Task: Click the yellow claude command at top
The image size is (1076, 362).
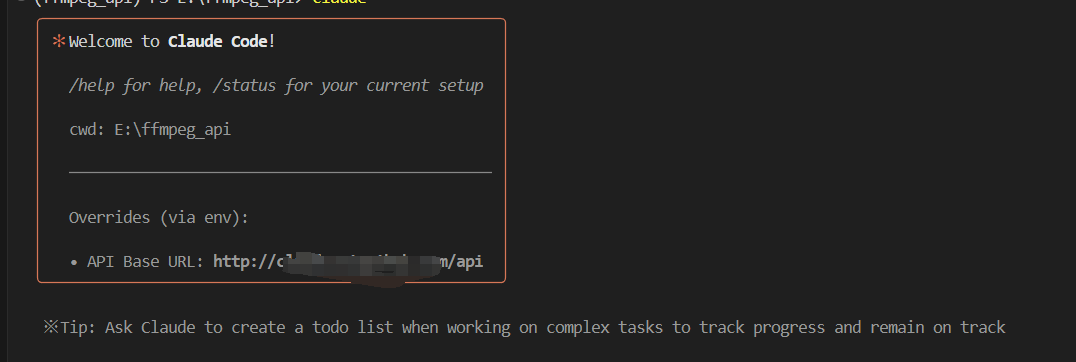Action: click(x=339, y=1)
